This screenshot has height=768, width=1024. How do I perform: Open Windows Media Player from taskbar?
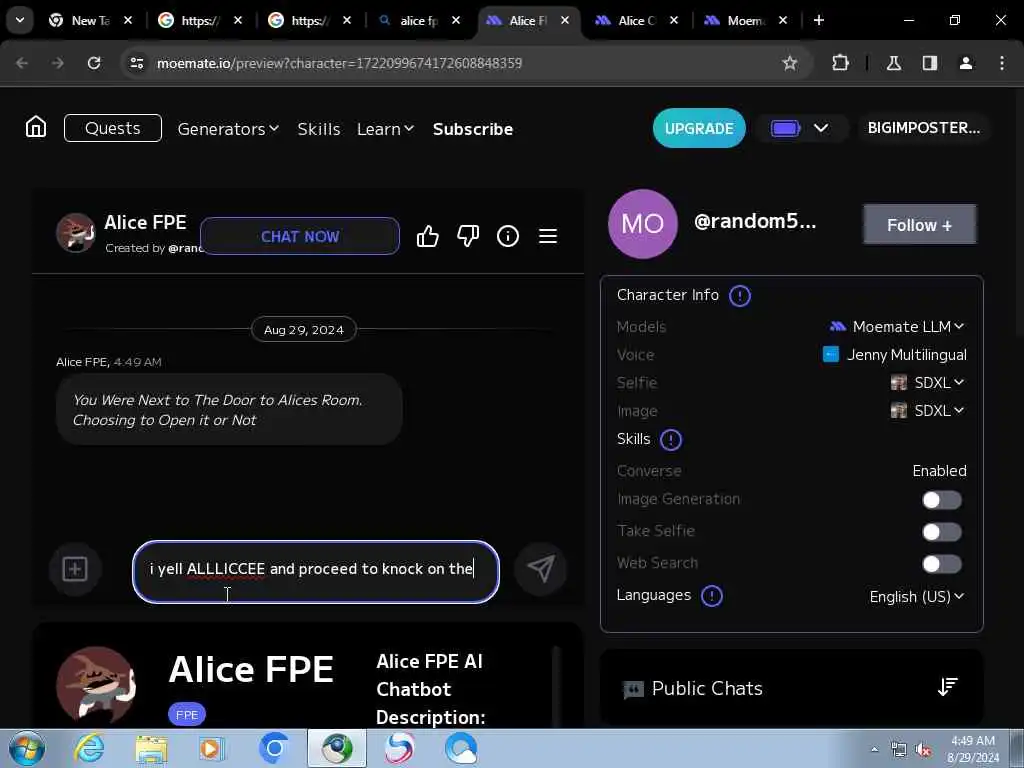(x=212, y=748)
